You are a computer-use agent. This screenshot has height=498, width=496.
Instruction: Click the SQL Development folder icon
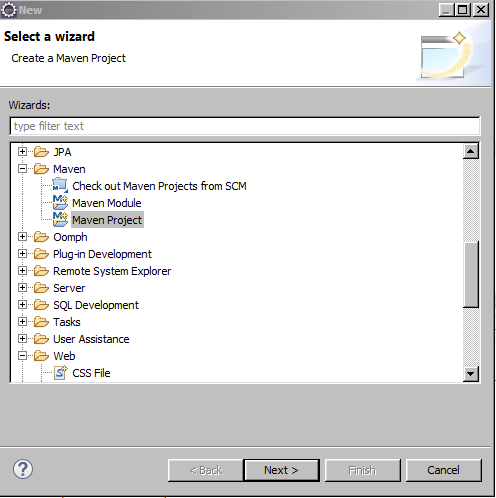pyautogui.click(x=41, y=305)
